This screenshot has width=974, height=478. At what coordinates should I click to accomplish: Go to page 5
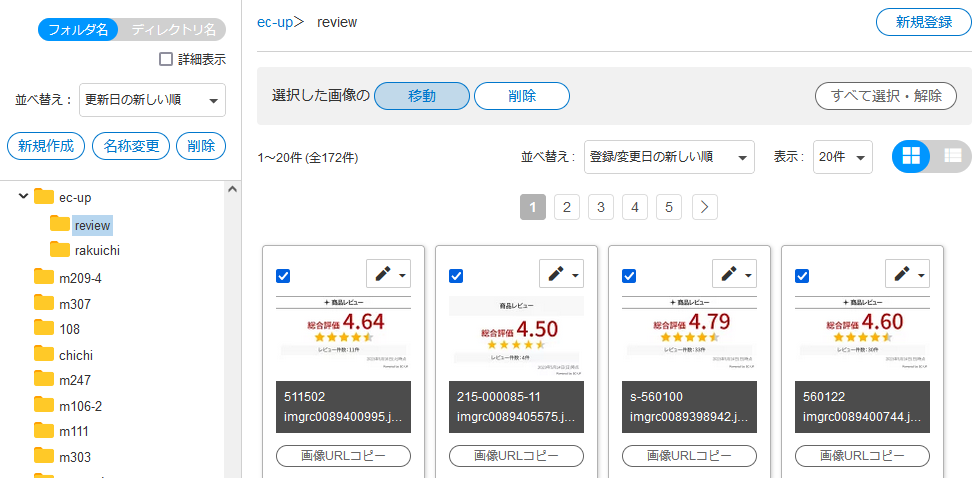pyautogui.click(x=669, y=207)
